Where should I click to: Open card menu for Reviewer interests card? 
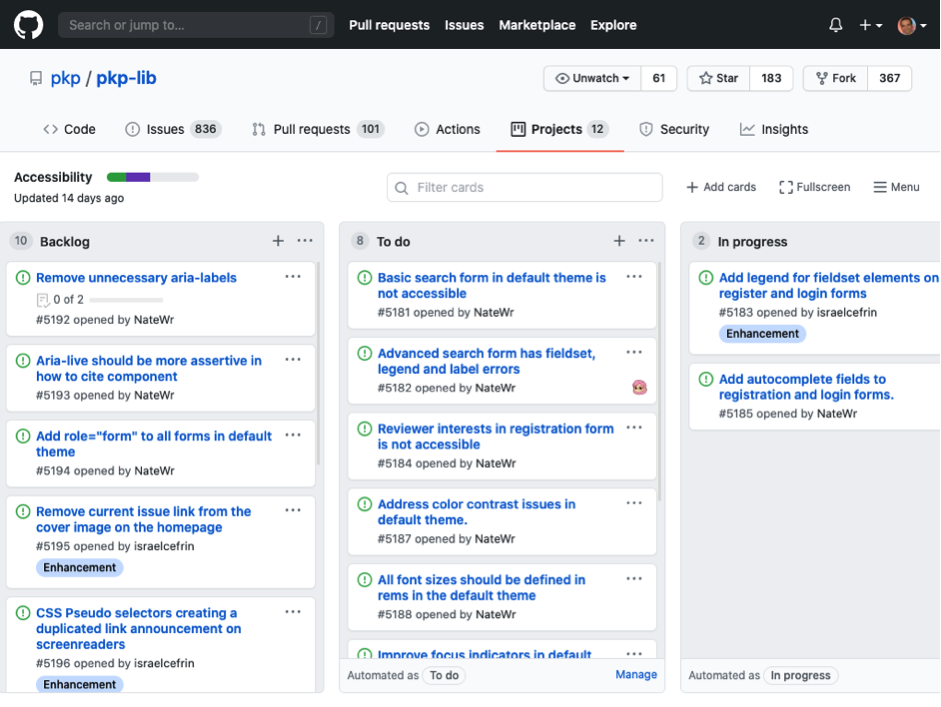634,428
